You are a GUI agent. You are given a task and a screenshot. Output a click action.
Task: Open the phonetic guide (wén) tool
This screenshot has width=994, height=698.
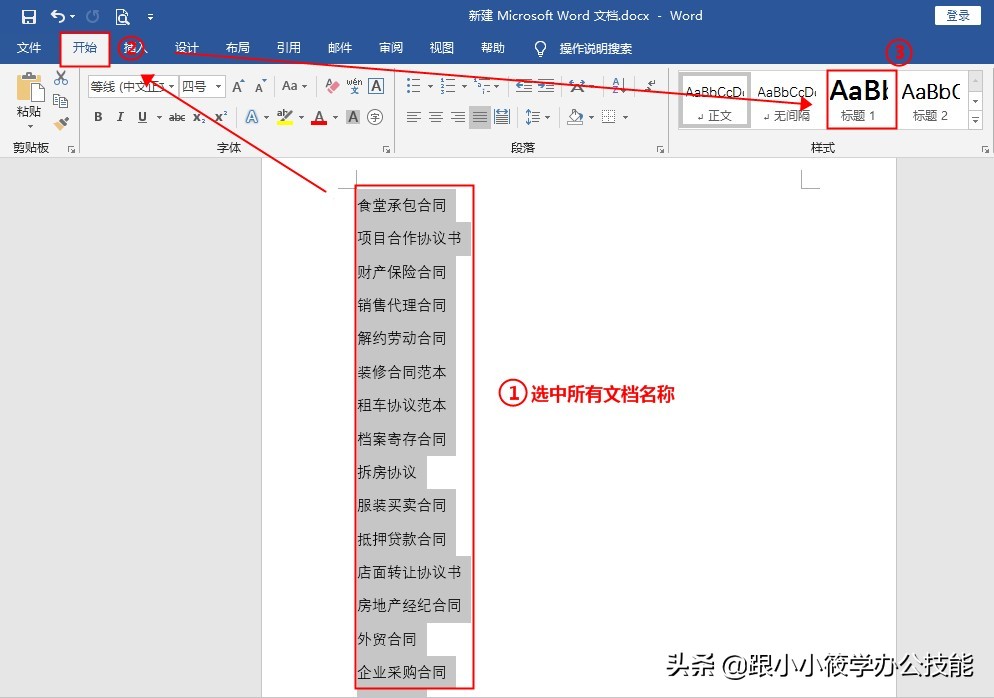(354, 86)
